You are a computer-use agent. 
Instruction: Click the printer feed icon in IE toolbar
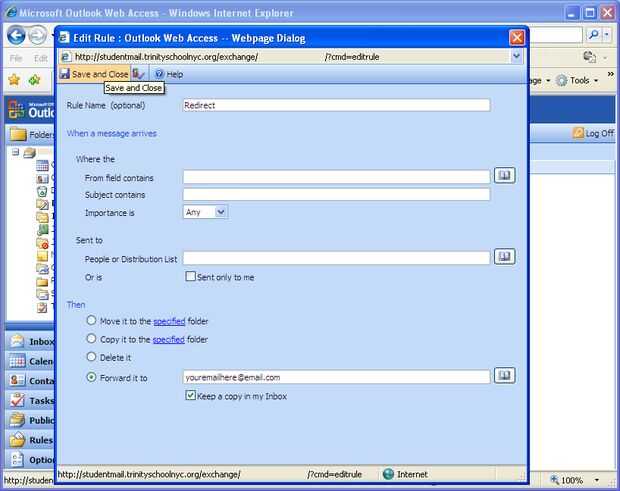click(589, 57)
